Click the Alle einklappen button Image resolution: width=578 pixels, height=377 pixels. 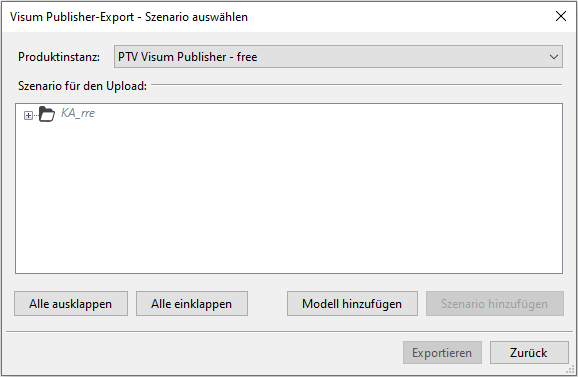point(192,304)
